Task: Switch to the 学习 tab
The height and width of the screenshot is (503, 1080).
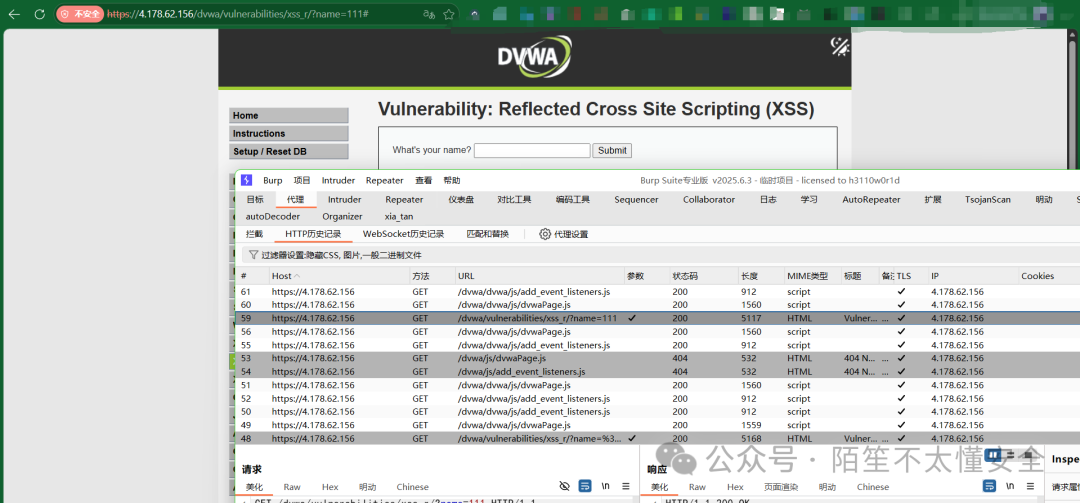Action: tap(809, 200)
